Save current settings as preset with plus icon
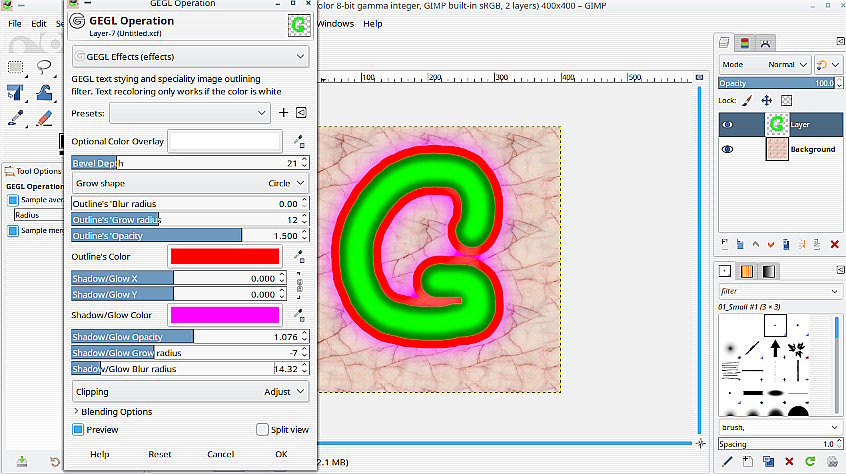Viewport: 846px width, 474px height. (x=283, y=113)
